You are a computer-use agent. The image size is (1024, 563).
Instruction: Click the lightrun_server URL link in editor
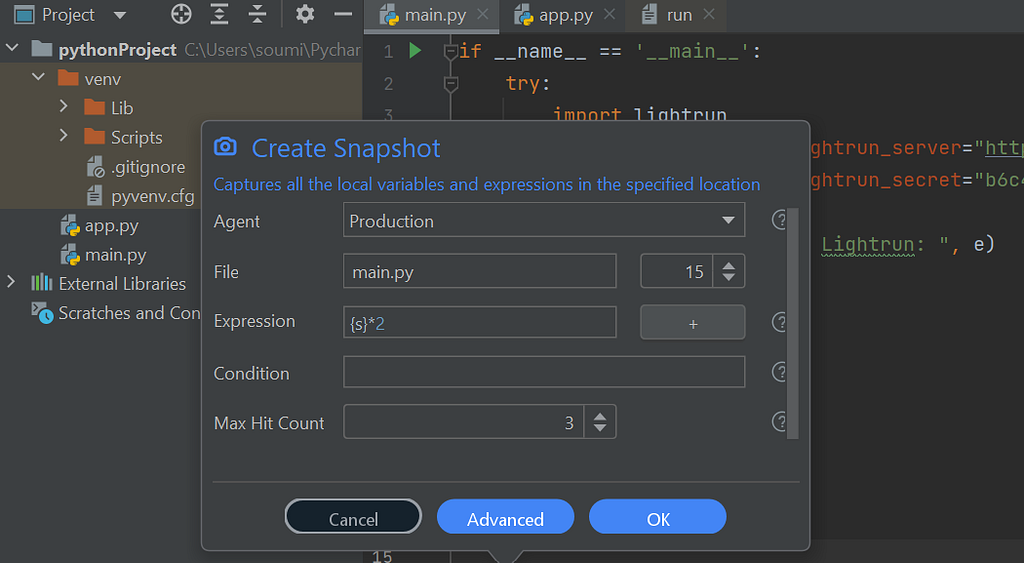1004,148
